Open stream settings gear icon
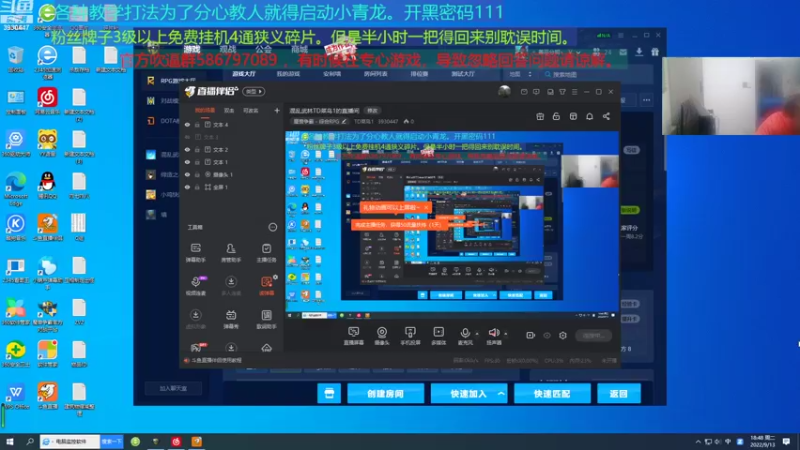Screen dimensions: 800x450 563,335
